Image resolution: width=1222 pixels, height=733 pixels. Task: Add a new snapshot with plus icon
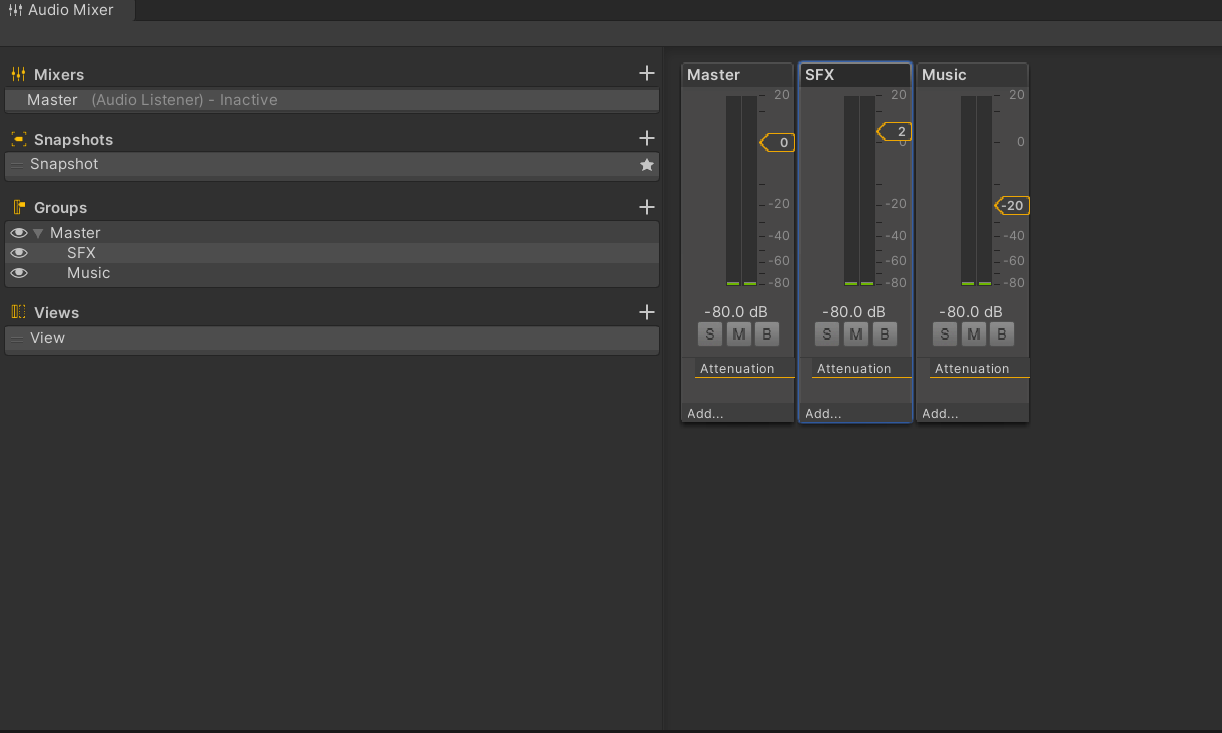[647, 138]
